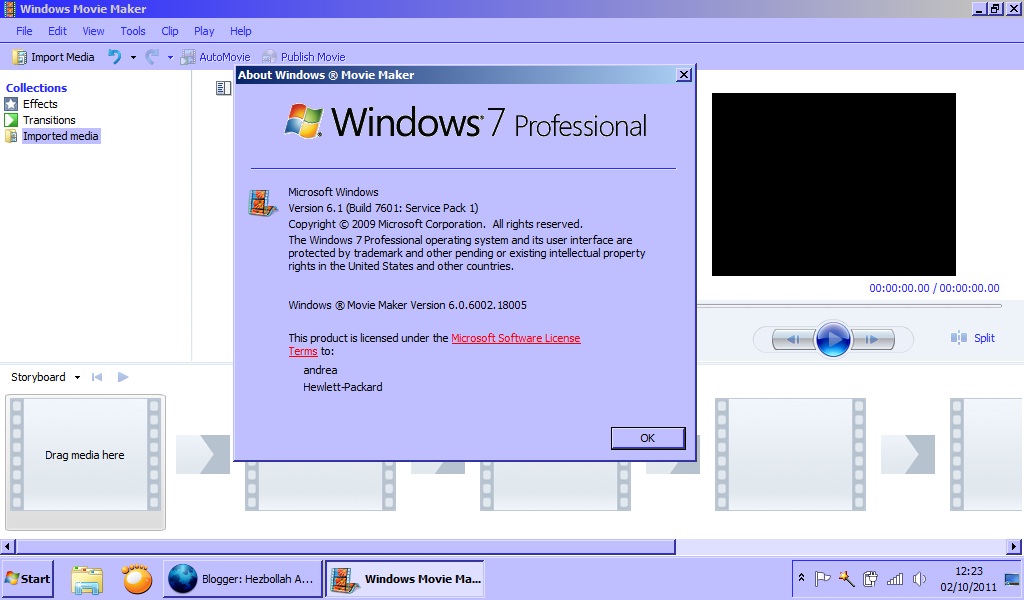
Task: Click the Show desktop icon at taskbar end
Action: 1012,578
